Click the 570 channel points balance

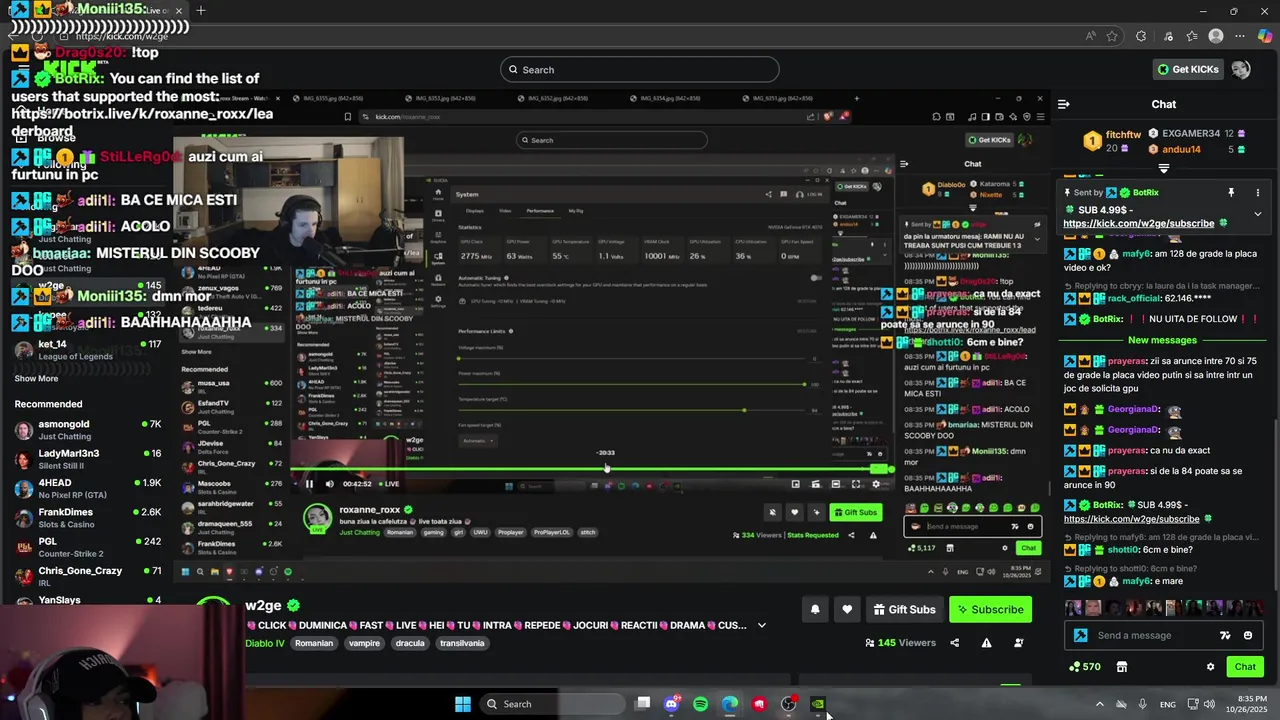click(1084, 667)
